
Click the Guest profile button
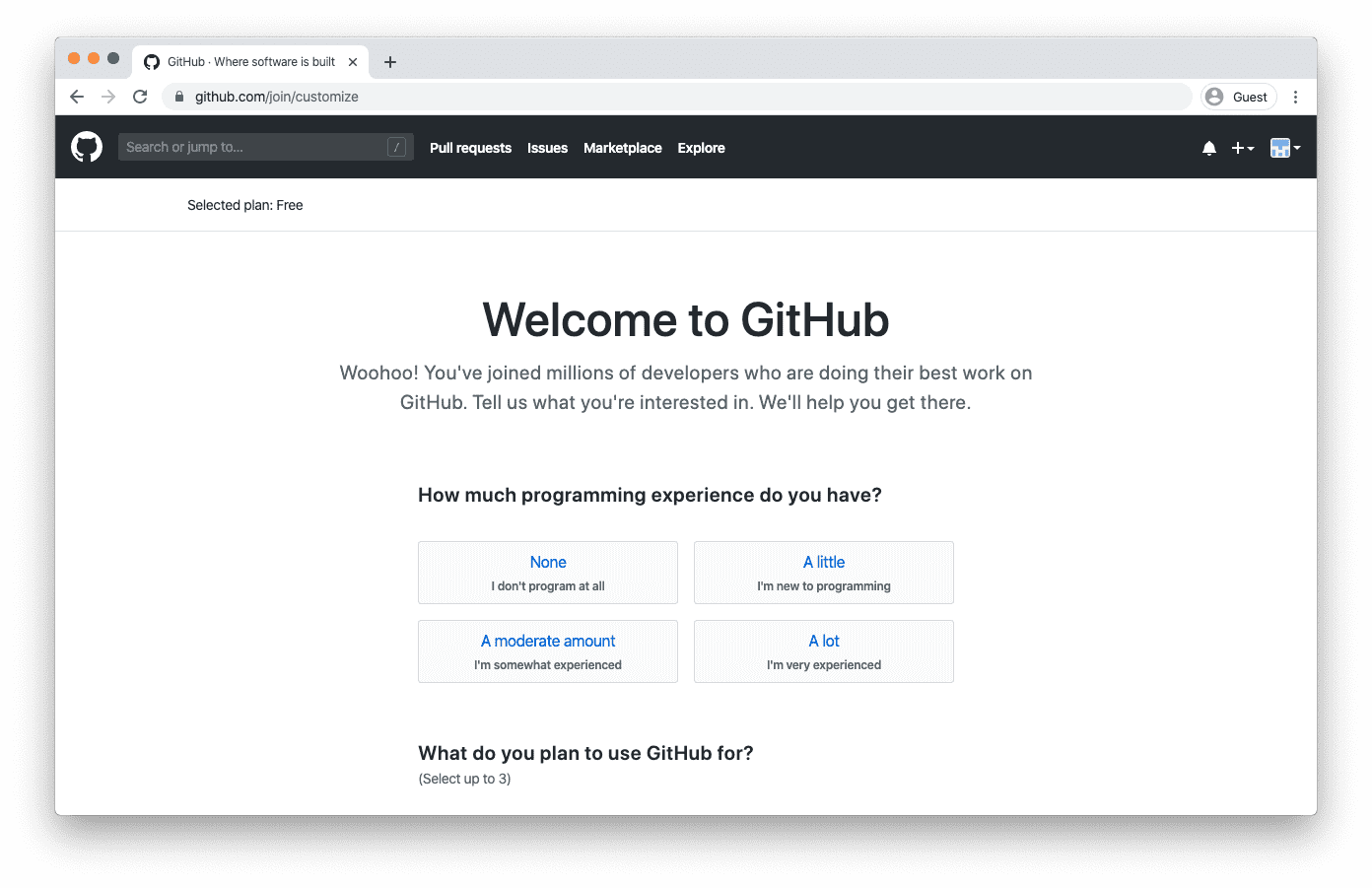[1239, 97]
